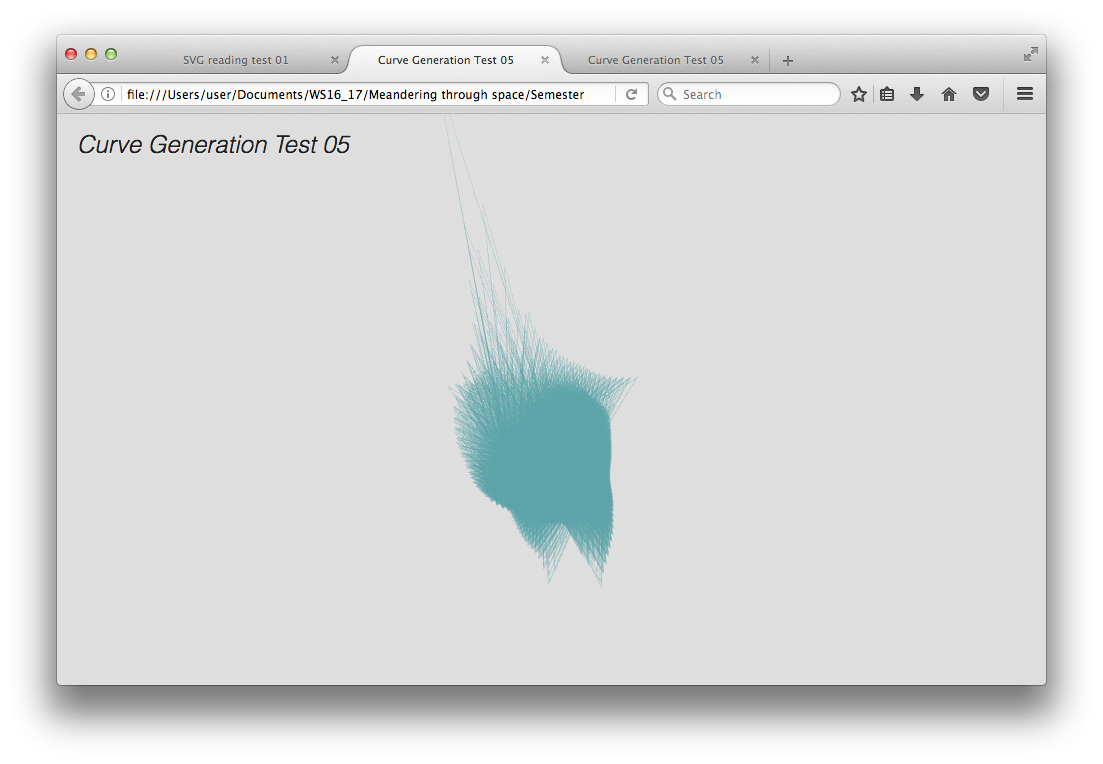Viewport: 1103px width, 764px height.
Task: Show the bookmarks list menu
Action: [887, 94]
